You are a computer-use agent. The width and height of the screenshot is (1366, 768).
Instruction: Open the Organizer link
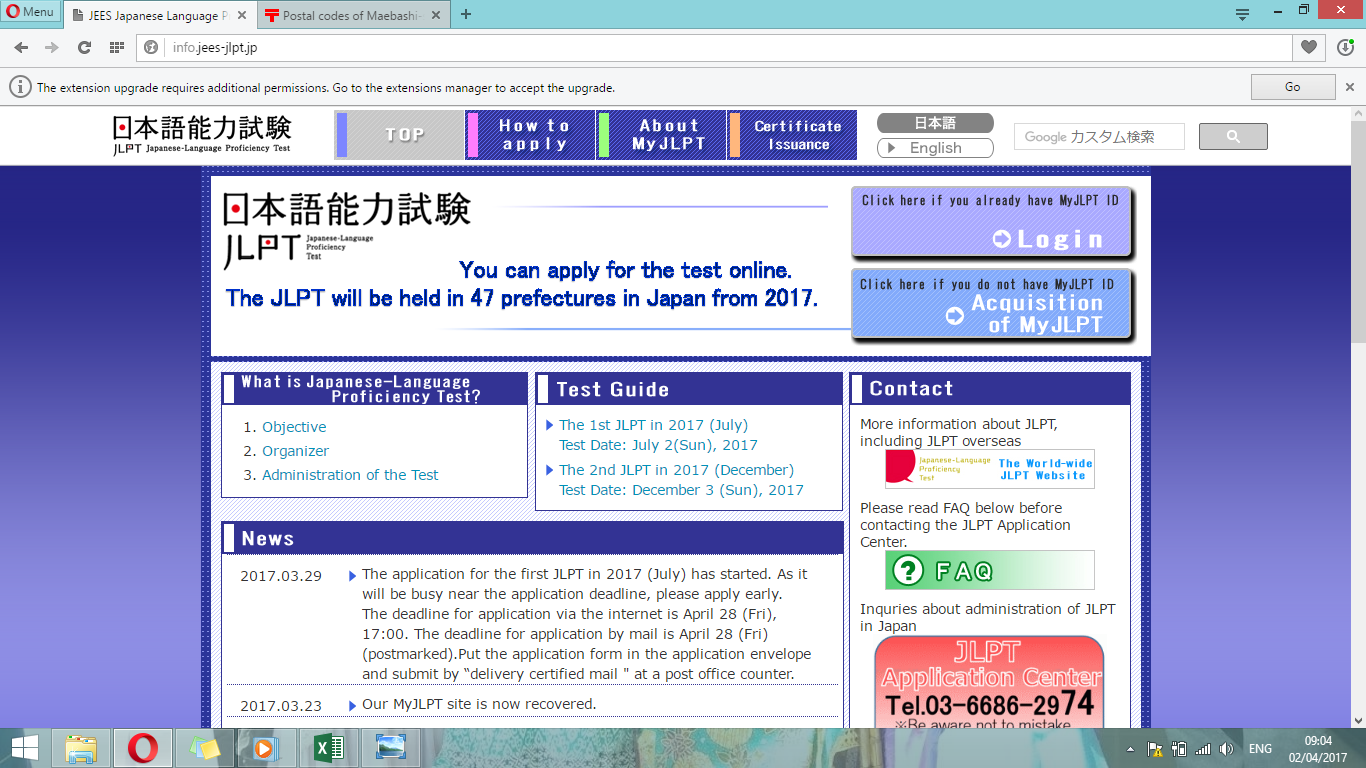[x=296, y=451]
